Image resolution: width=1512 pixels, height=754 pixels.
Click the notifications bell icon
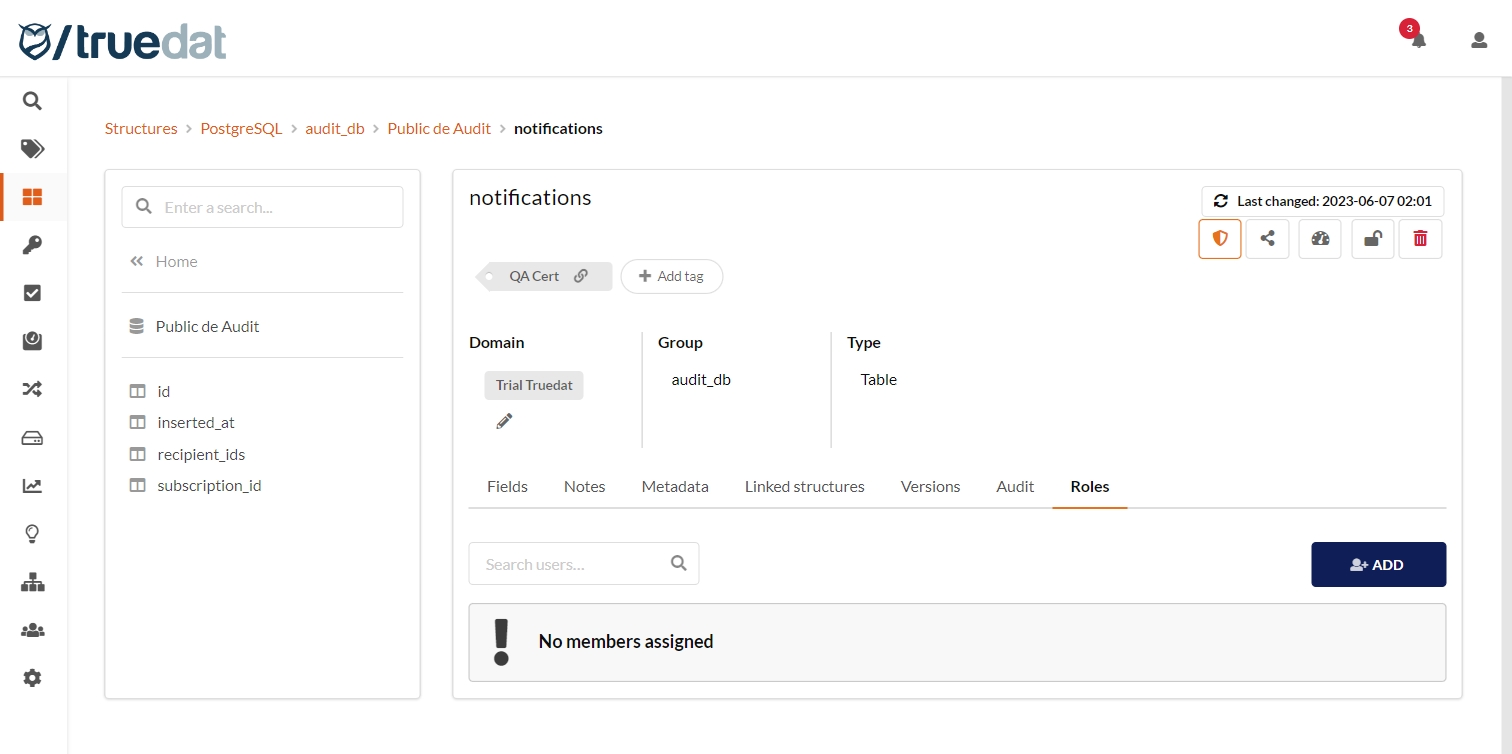click(1418, 40)
